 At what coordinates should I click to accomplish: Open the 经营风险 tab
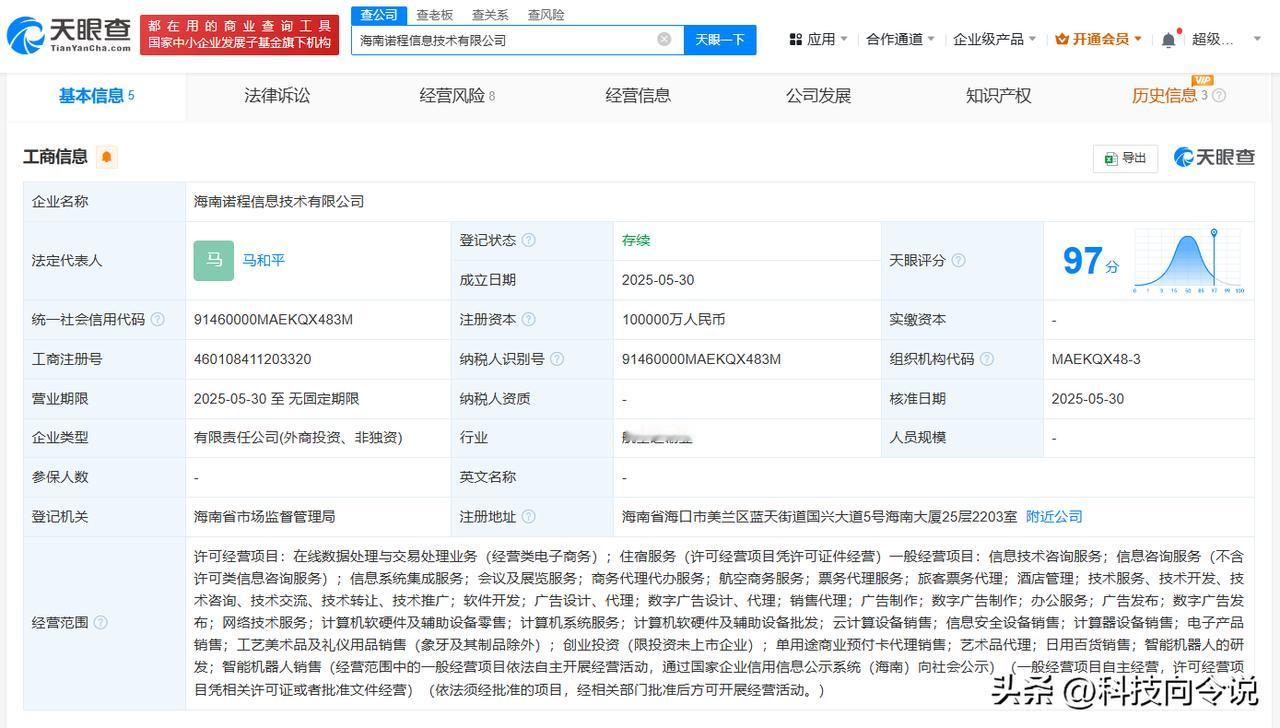(457, 96)
